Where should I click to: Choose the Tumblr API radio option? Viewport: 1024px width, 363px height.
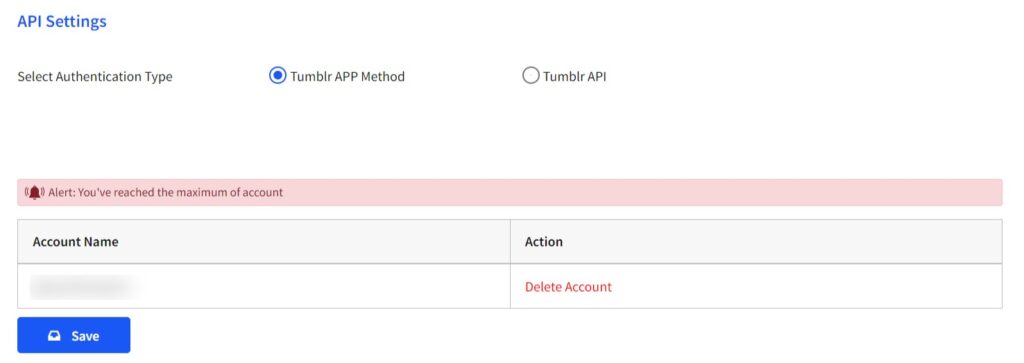click(530, 76)
